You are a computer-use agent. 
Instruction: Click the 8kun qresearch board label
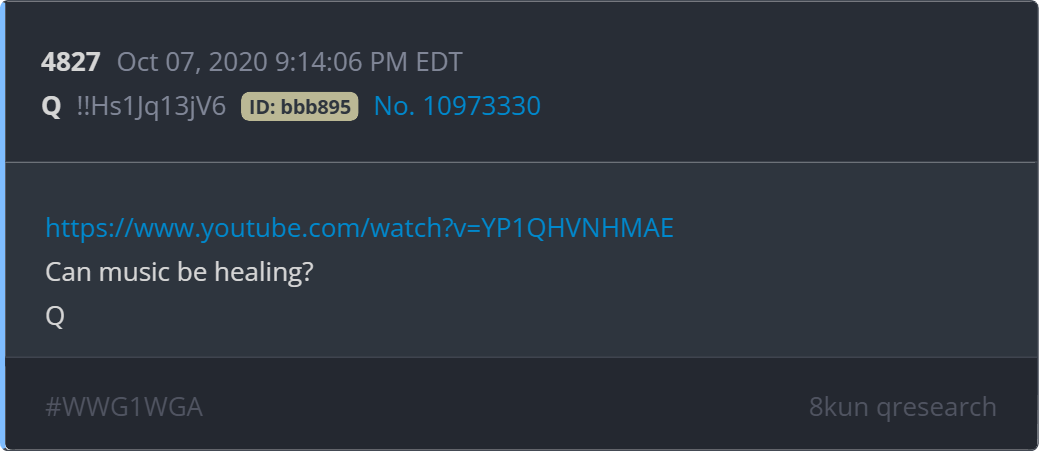pyautogui.click(x=903, y=407)
